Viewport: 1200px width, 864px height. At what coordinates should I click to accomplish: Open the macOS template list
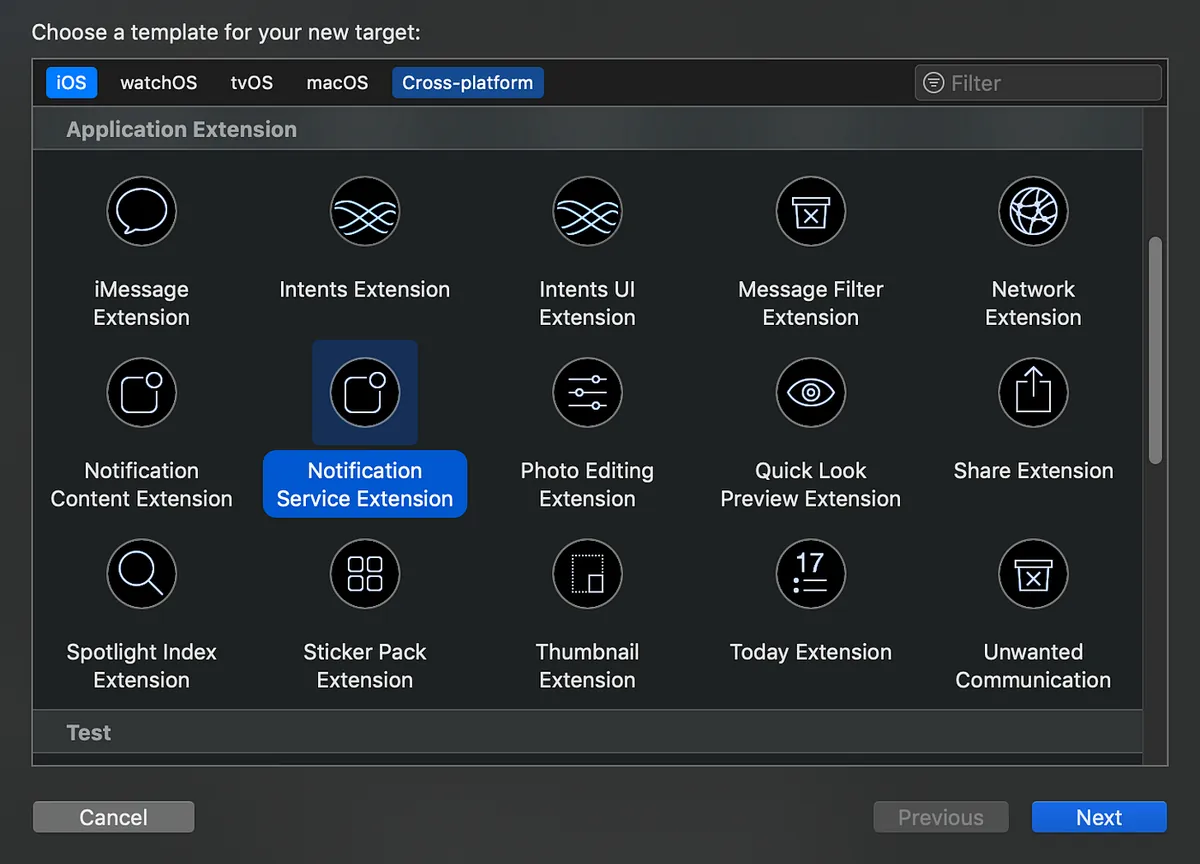pyautogui.click(x=337, y=83)
